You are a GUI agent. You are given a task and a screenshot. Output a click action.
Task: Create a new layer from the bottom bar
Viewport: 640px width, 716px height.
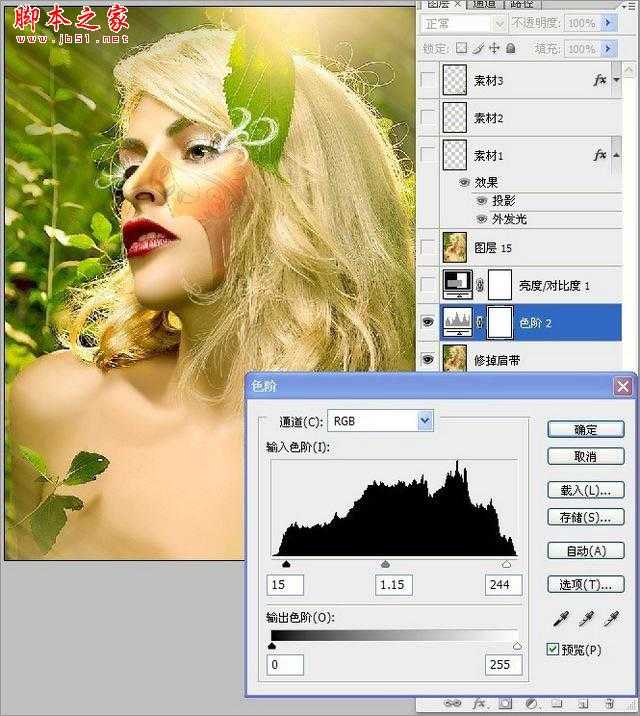(x=583, y=704)
